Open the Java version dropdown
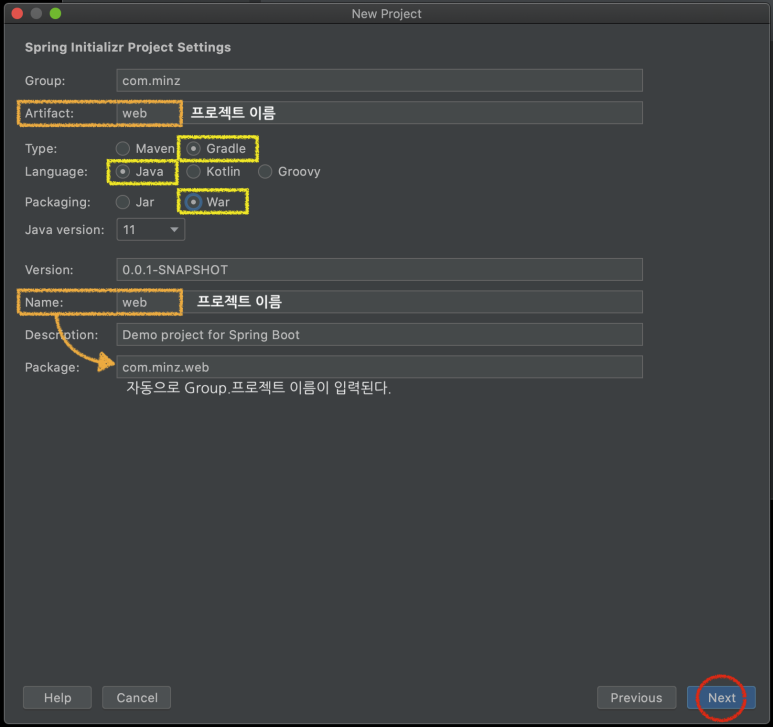 [x=150, y=230]
